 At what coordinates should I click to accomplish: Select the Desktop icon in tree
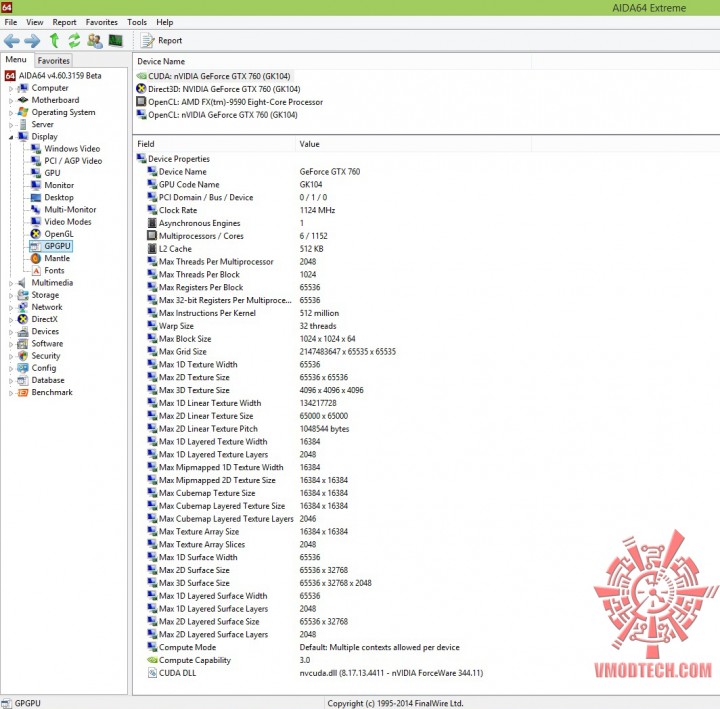pyautogui.click(x=36, y=197)
